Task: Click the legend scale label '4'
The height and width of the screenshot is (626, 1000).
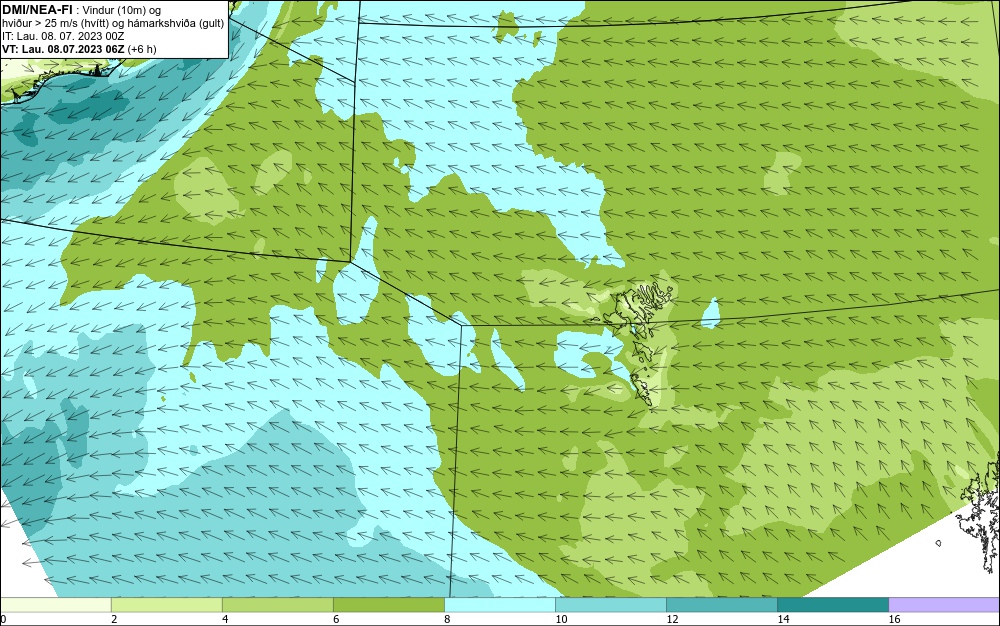Action: (x=225, y=619)
